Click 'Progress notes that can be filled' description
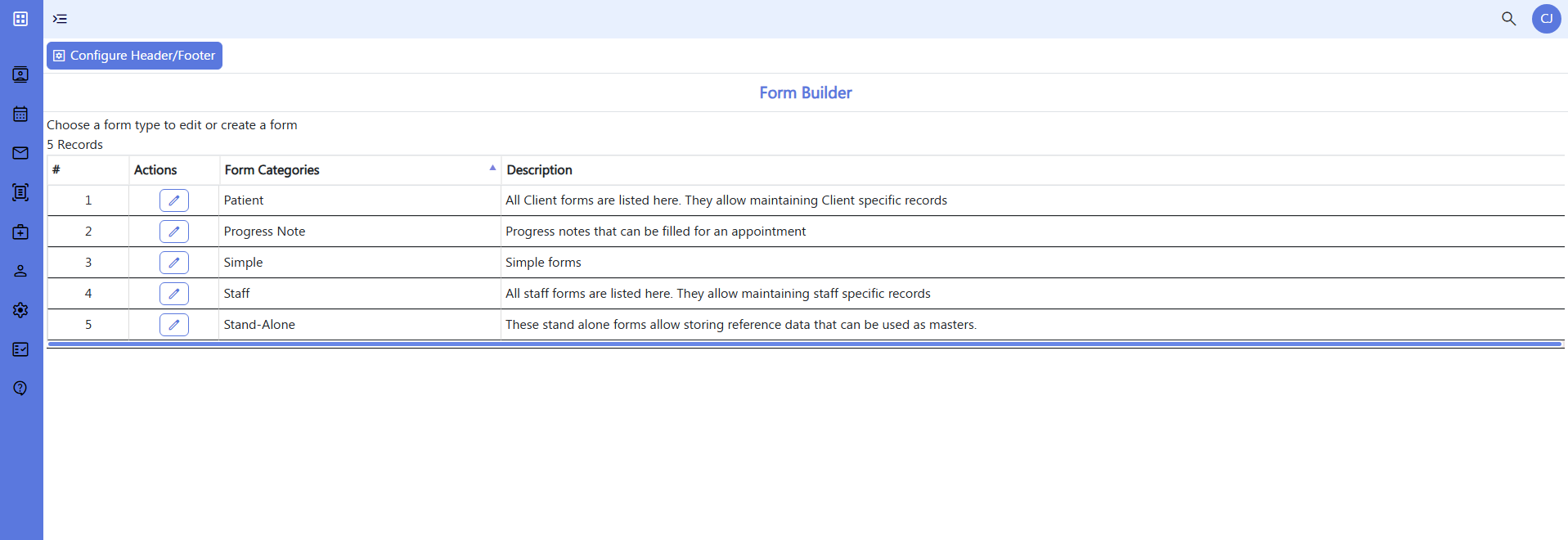Image resolution: width=1568 pixels, height=540 pixels. coord(655,232)
